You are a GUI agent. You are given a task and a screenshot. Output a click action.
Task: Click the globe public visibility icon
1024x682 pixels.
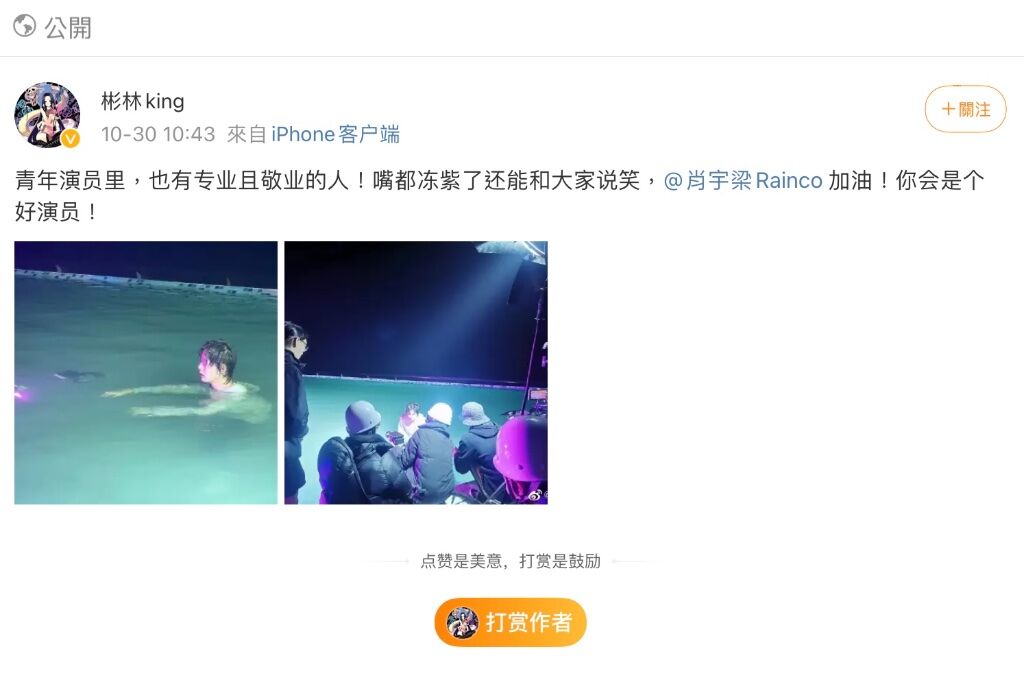click(x=25, y=26)
